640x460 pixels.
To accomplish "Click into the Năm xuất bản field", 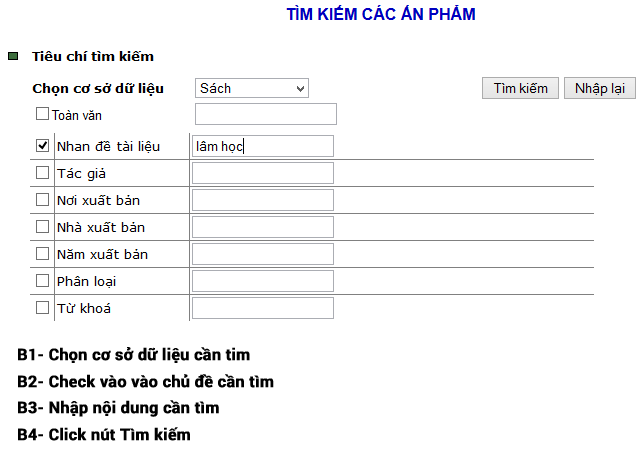I will pos(262,254).
